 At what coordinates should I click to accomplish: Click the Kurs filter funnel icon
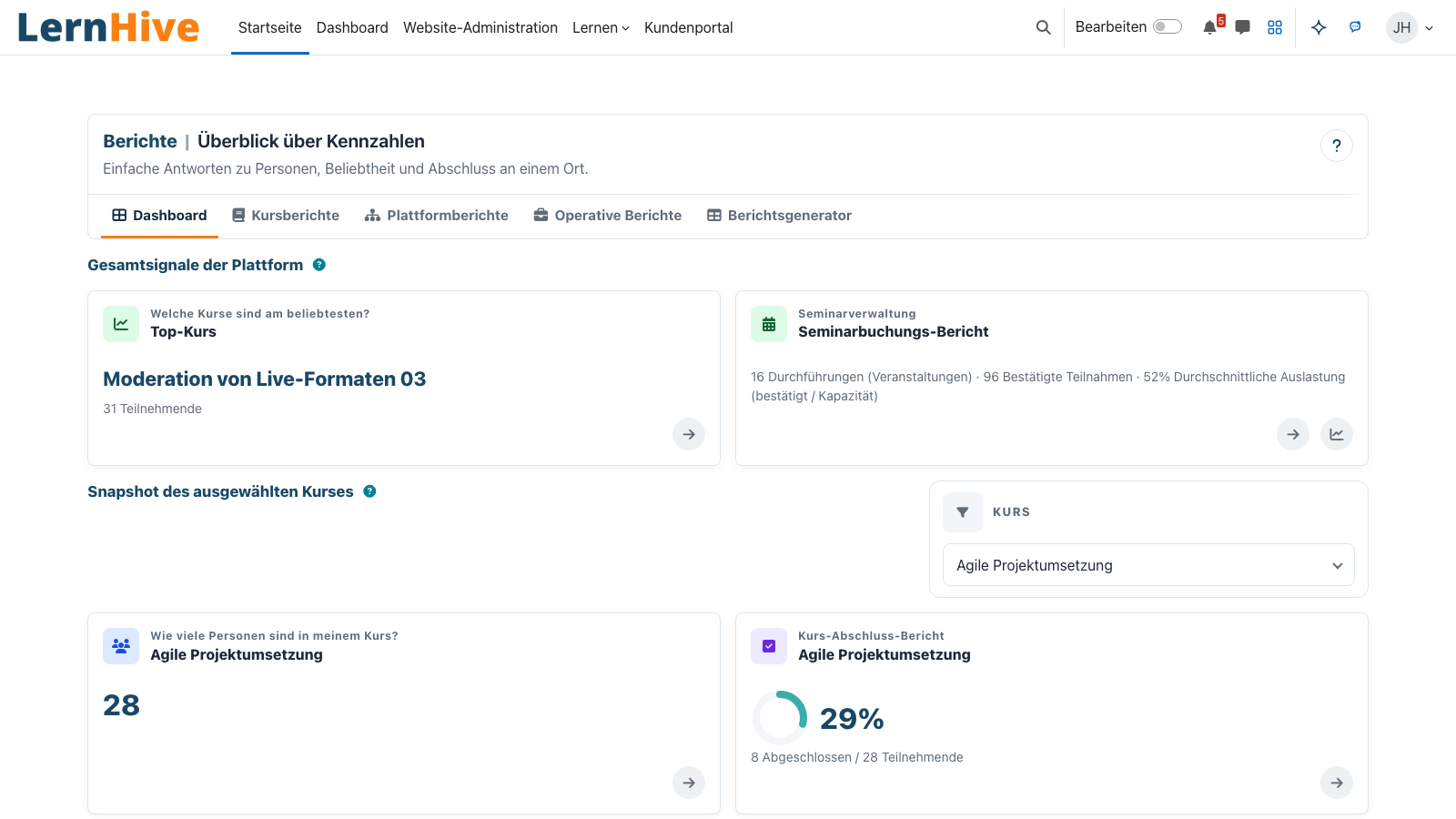tap(963, 512)
